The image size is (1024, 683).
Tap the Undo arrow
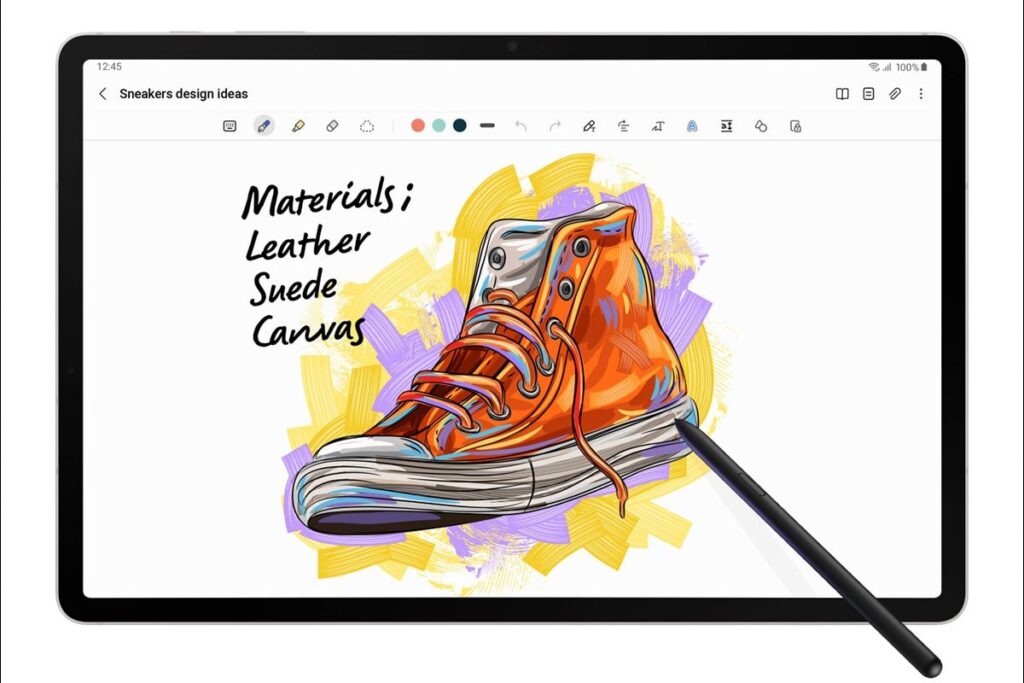click(519, 125)
